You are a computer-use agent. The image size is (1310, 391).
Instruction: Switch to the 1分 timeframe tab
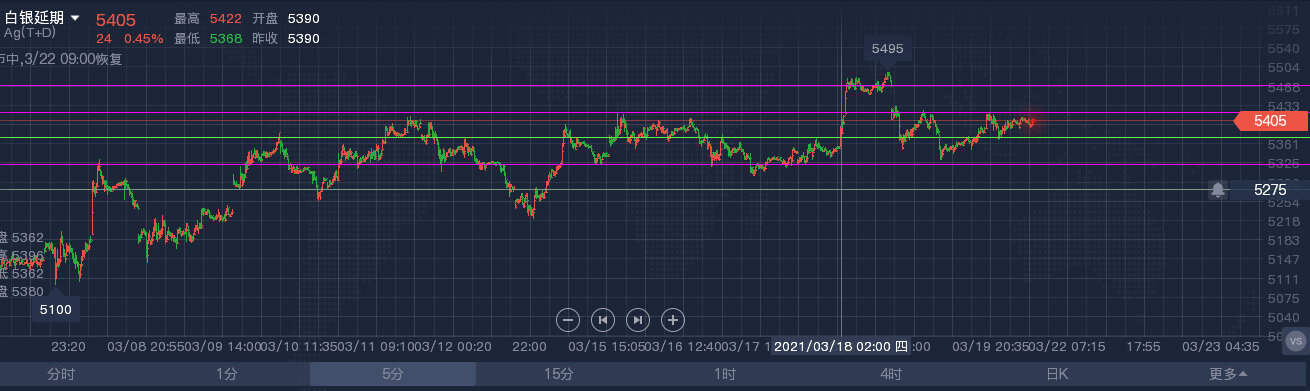[227, 375]
